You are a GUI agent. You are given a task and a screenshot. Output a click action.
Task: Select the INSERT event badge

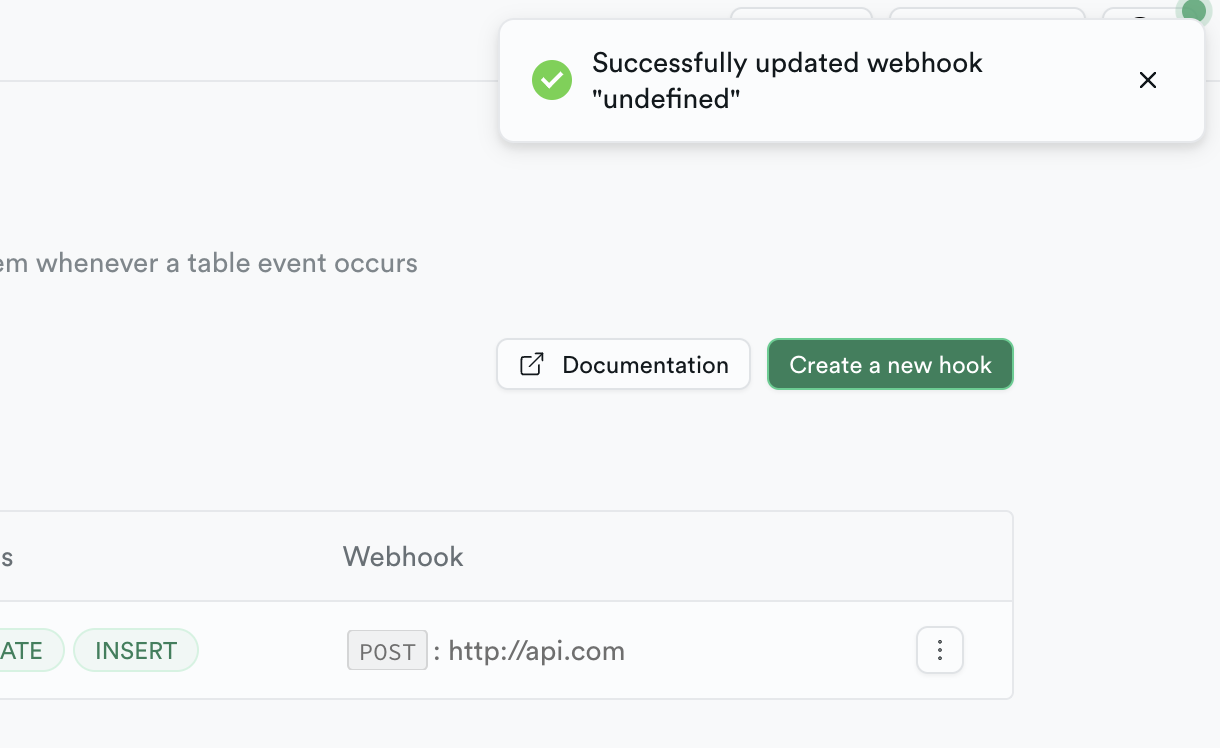[x=135, y=650]
